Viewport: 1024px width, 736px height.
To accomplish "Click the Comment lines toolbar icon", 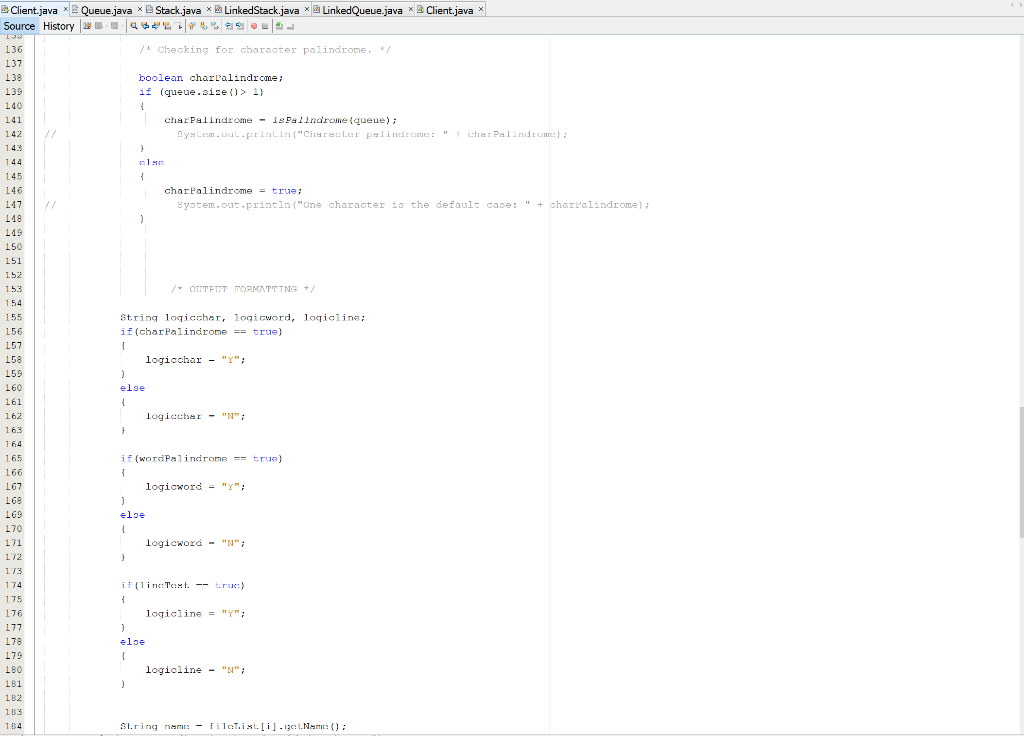I will 280,26.
